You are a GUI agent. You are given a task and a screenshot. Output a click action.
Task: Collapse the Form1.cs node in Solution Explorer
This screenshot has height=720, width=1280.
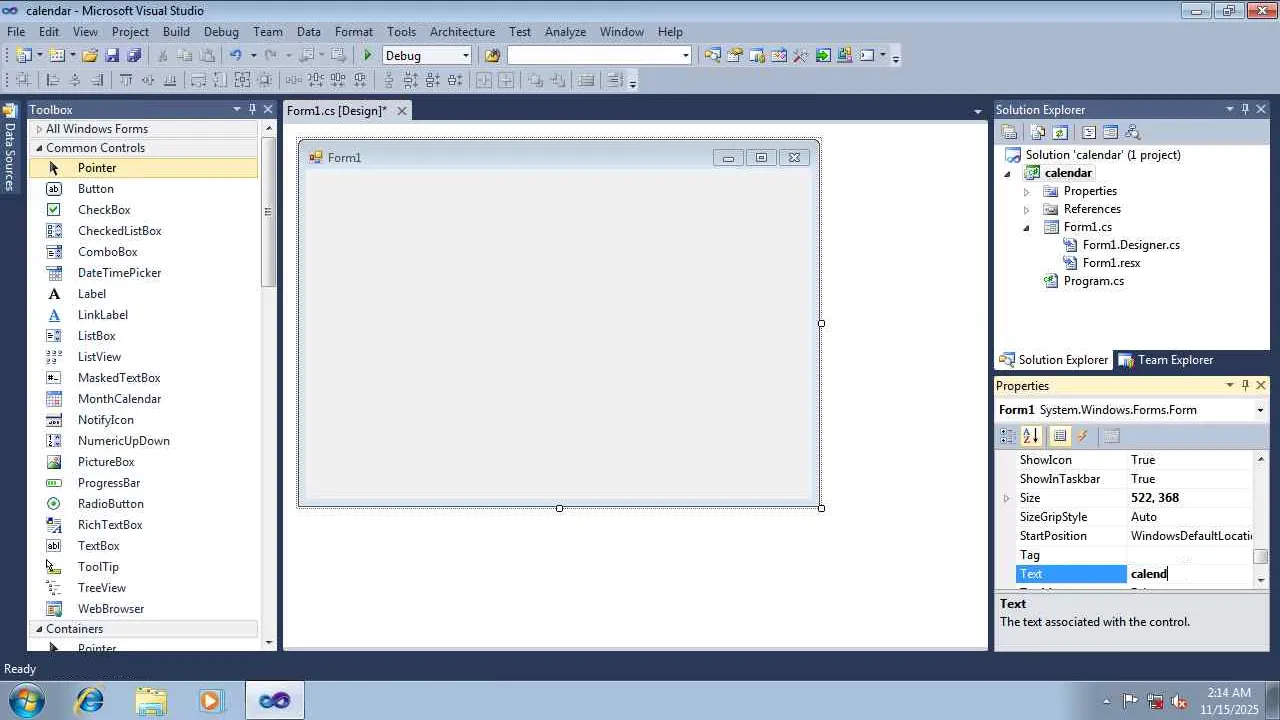(1026, 227)
